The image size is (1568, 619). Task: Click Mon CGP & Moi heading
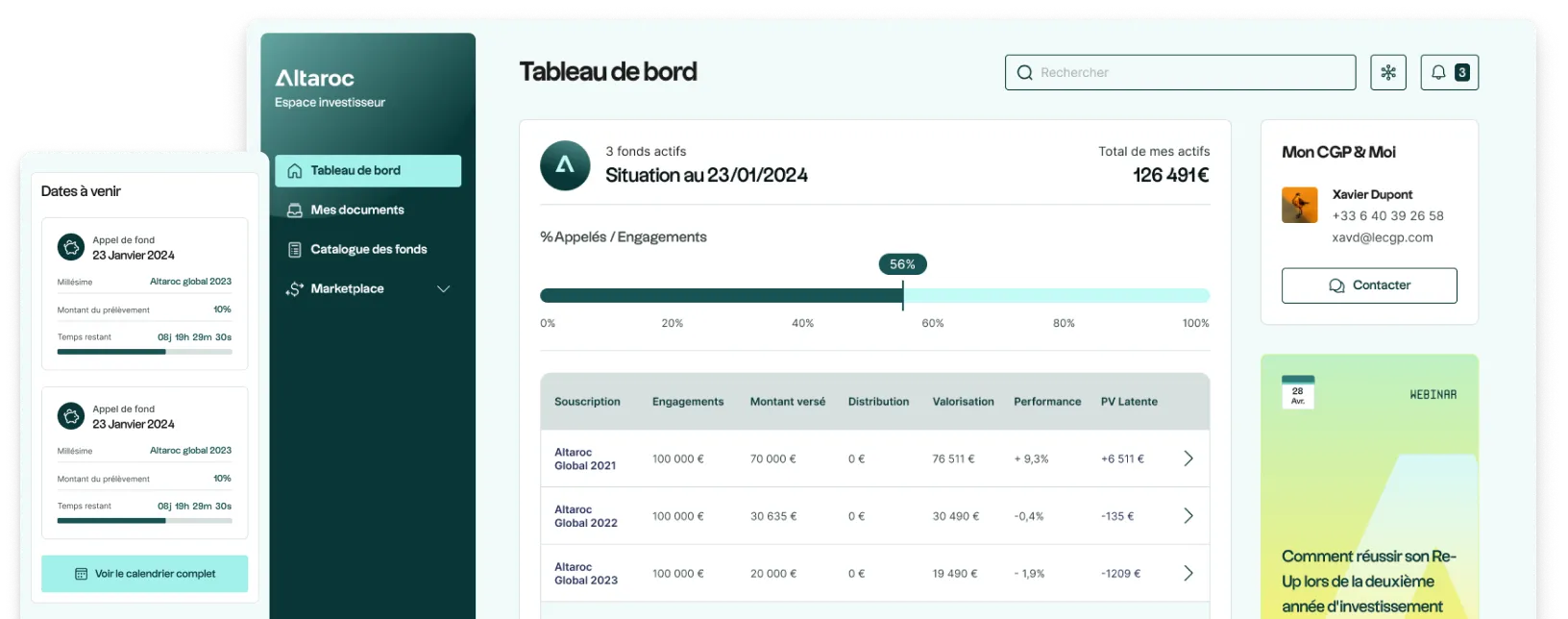coord(1338,152)
